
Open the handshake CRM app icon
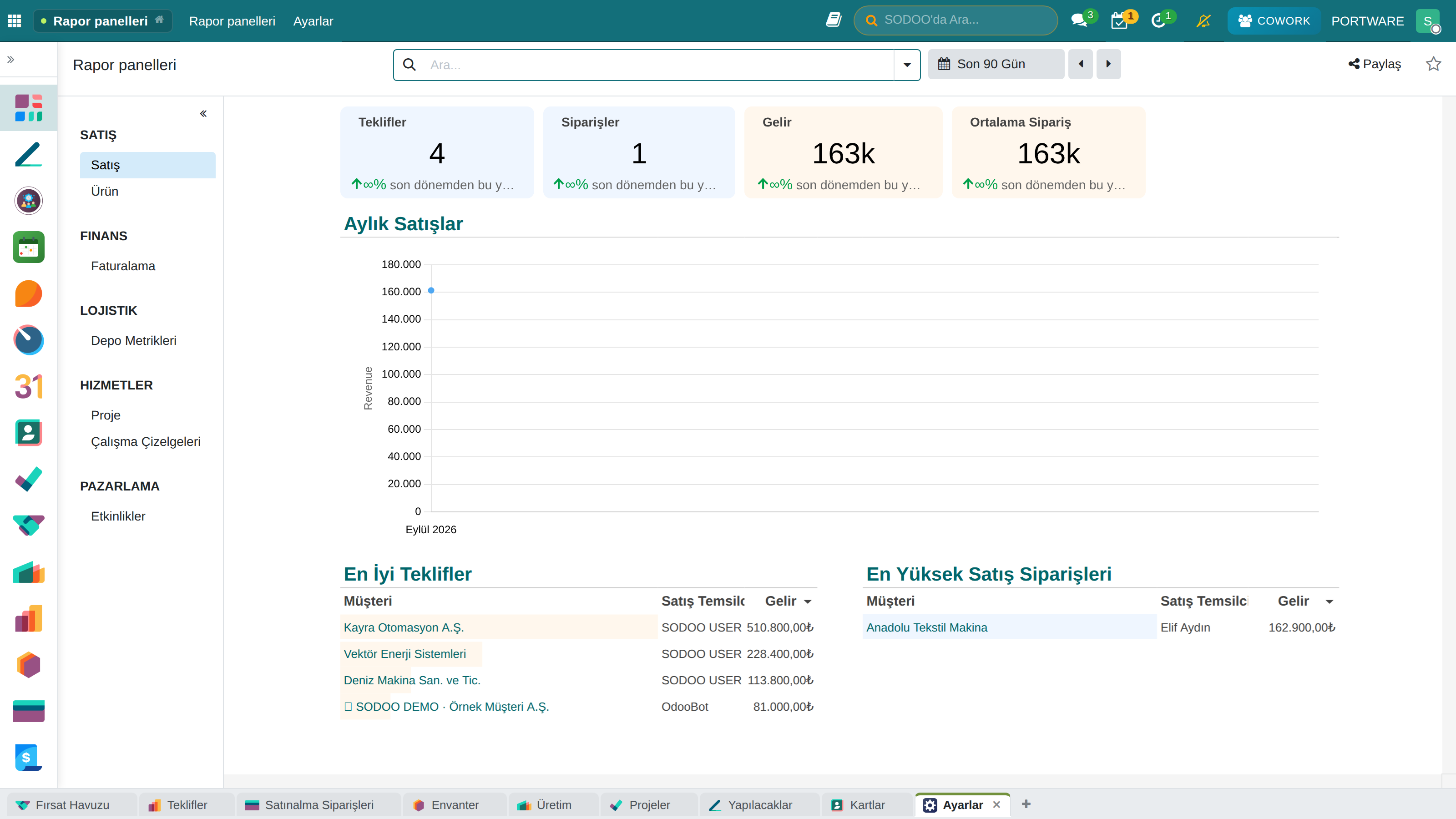pyautogui.click(x=29, y=526)
